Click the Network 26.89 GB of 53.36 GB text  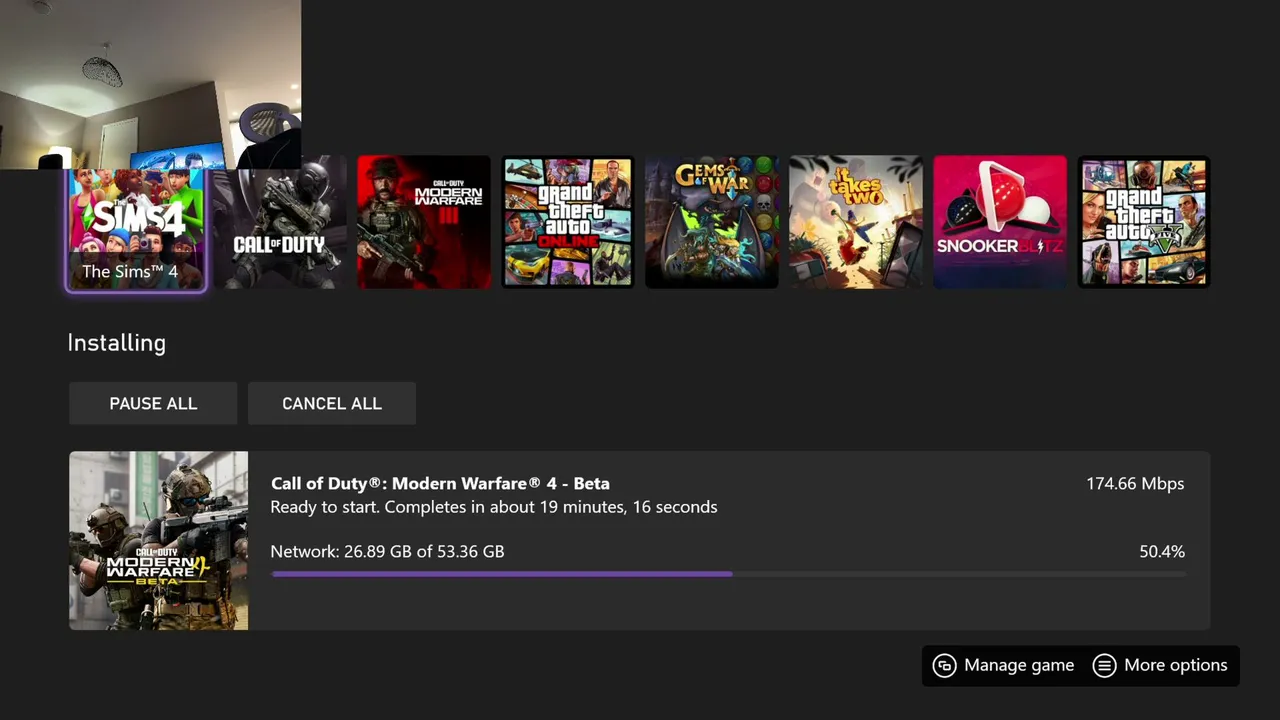point(387,551)
